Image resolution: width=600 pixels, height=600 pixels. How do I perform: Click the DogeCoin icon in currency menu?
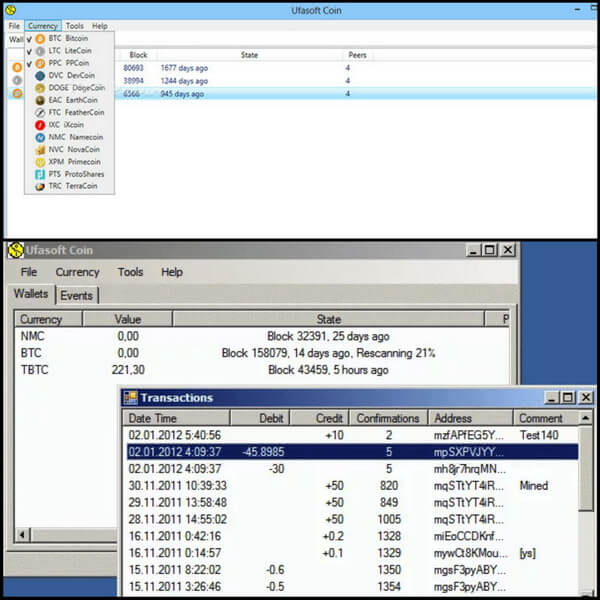pyautogui.click(x=40, y=88)
